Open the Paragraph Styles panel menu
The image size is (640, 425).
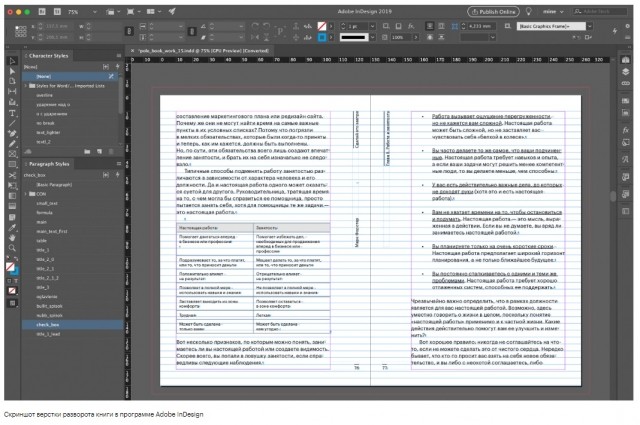pyautogui.click(x=119, y=164)
